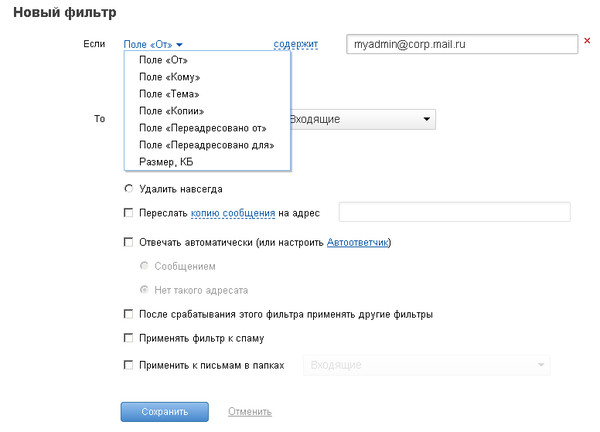
Task: Pick Поле «Копии» option
Action: click(171, 111)
